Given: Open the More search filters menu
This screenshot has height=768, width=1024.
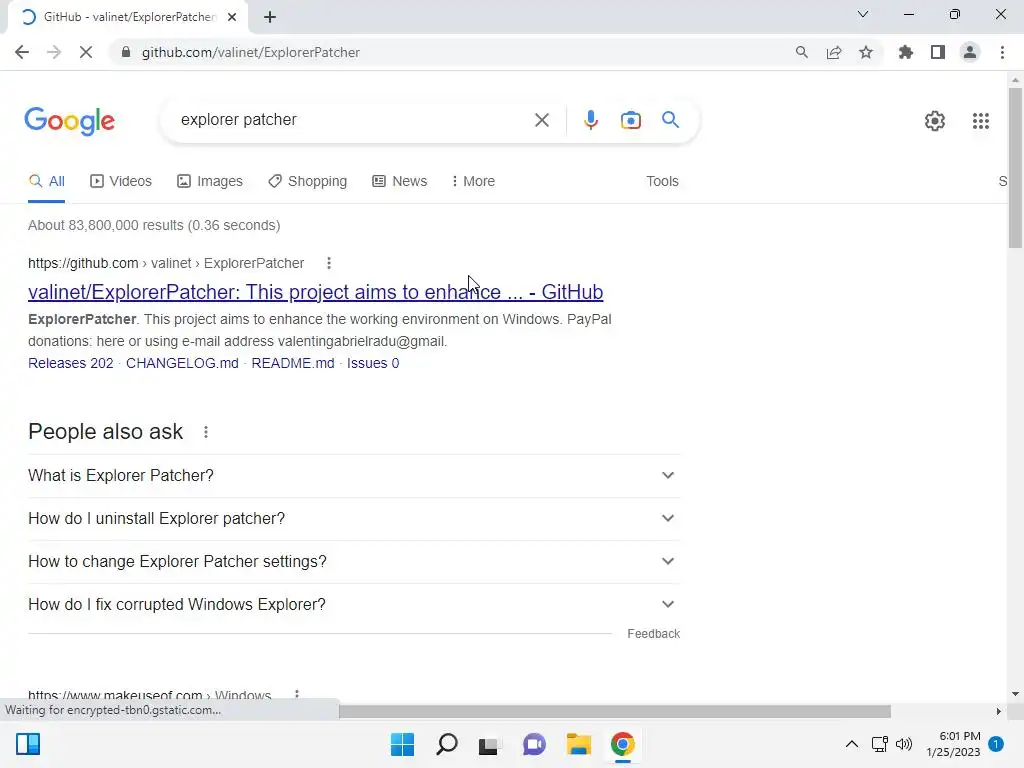Looking at the screenshot, I should tap(473, 182).
